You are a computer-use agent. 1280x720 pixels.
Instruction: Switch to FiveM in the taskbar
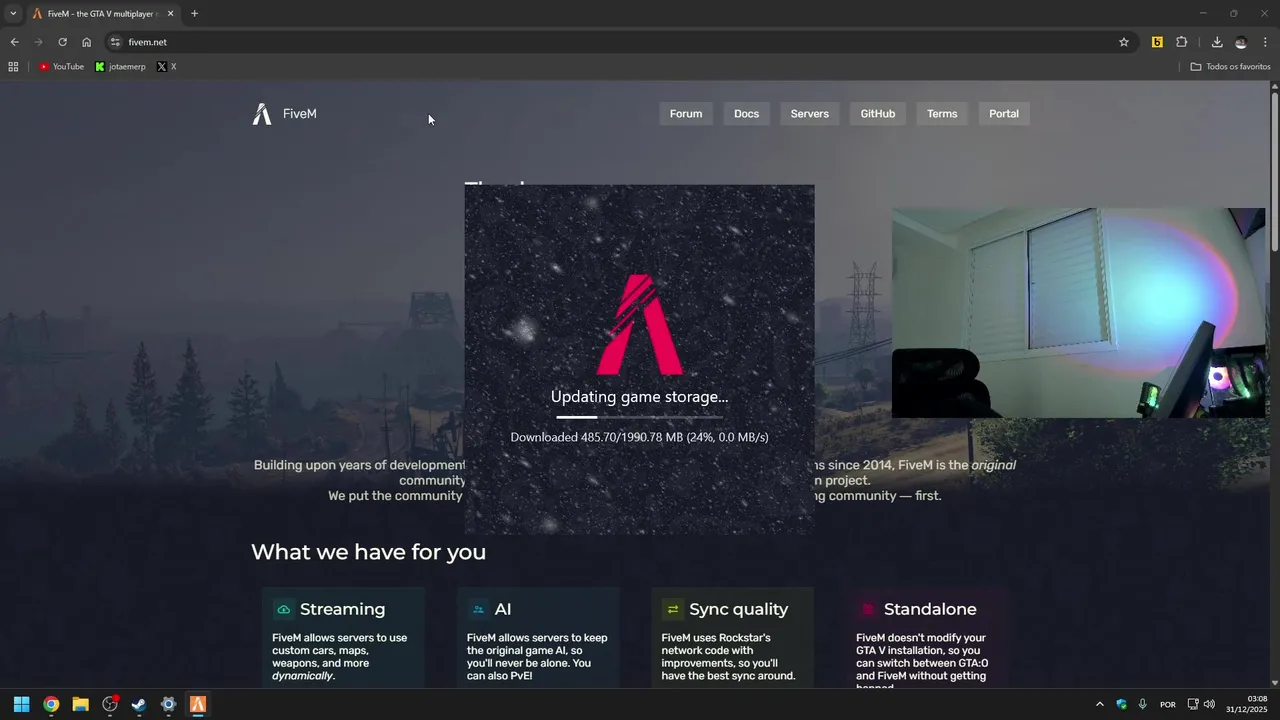(198, 704)
